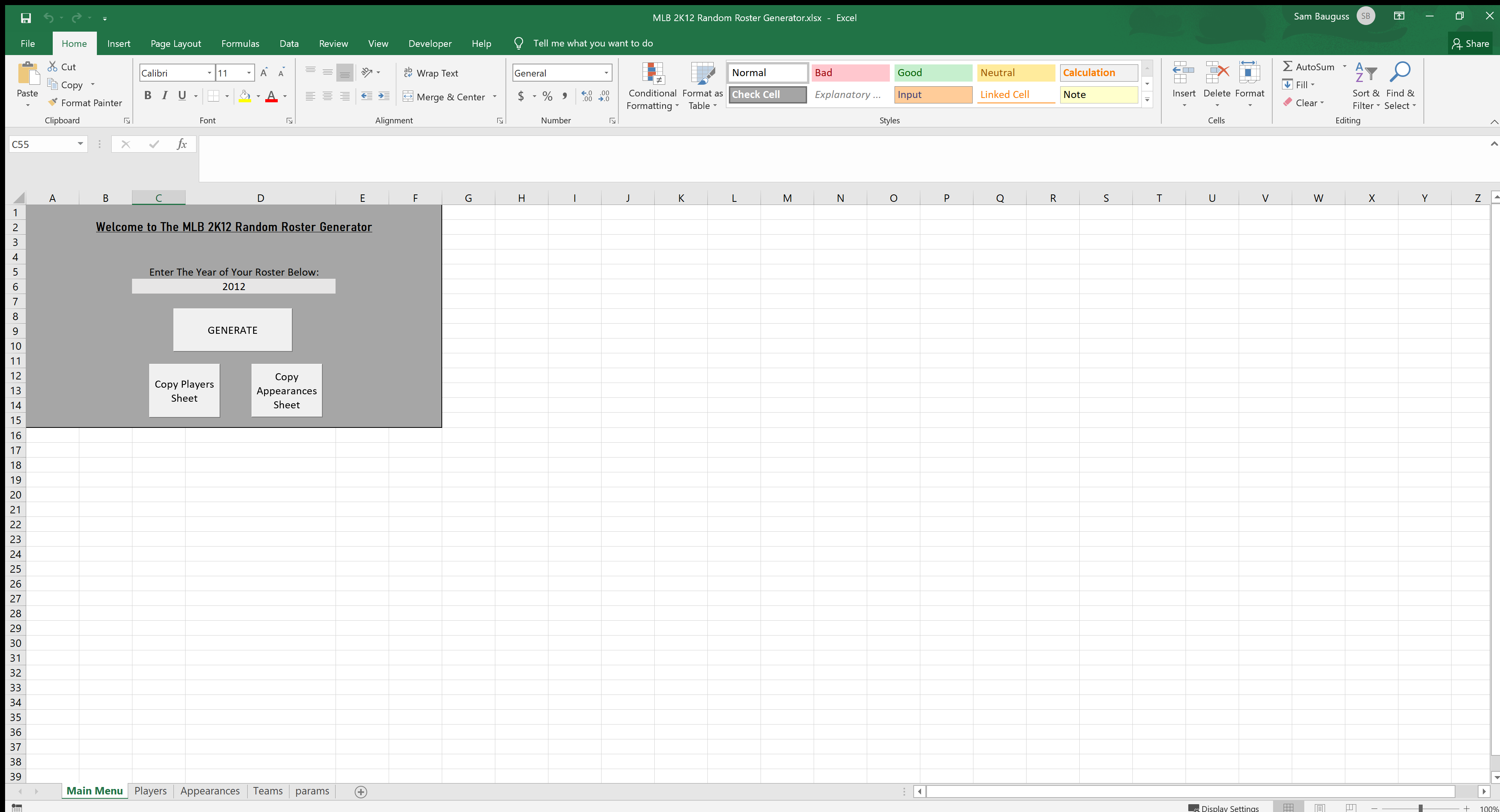The height and width of the screenshot is (812, 1500).
Task: Toggle center horizontal alignment
Action: point(328,96)
